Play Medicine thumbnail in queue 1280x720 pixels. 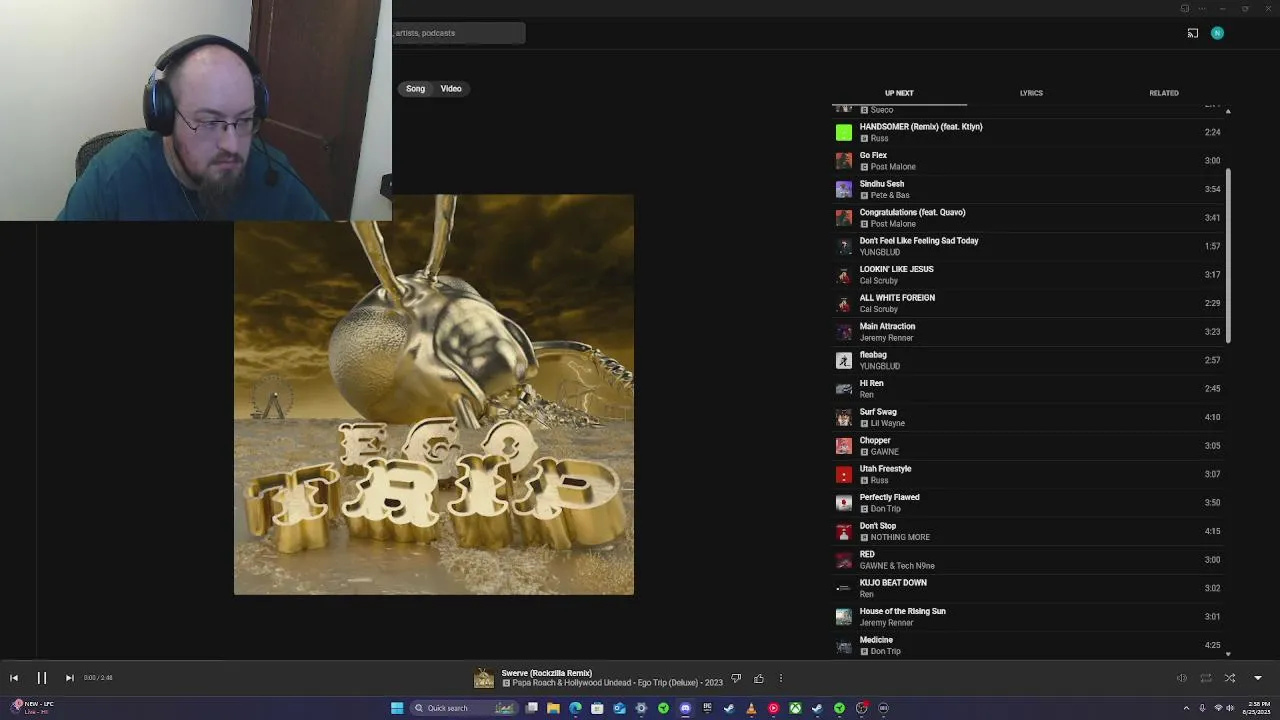(844, 645)
